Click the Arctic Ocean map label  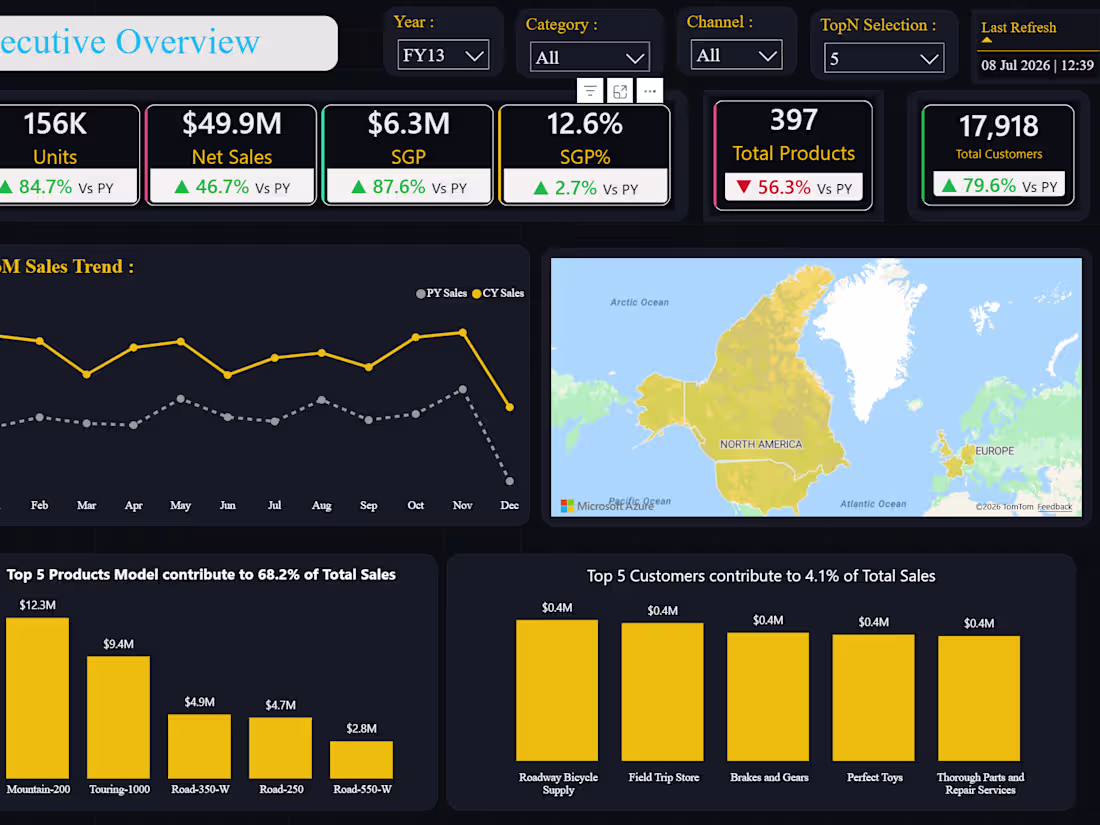pyautogui.click(x=639, y=302)
